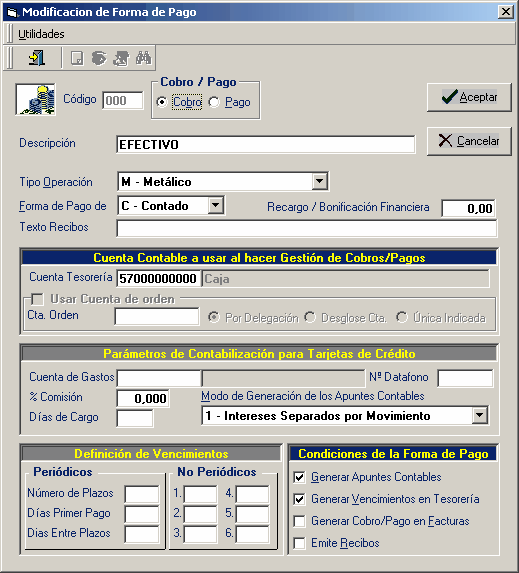This screenshot has width=519, height=573.
Task: Uncheck Generar Apuntes Contables
Action: pyautogui.click(x=299, y=477)
